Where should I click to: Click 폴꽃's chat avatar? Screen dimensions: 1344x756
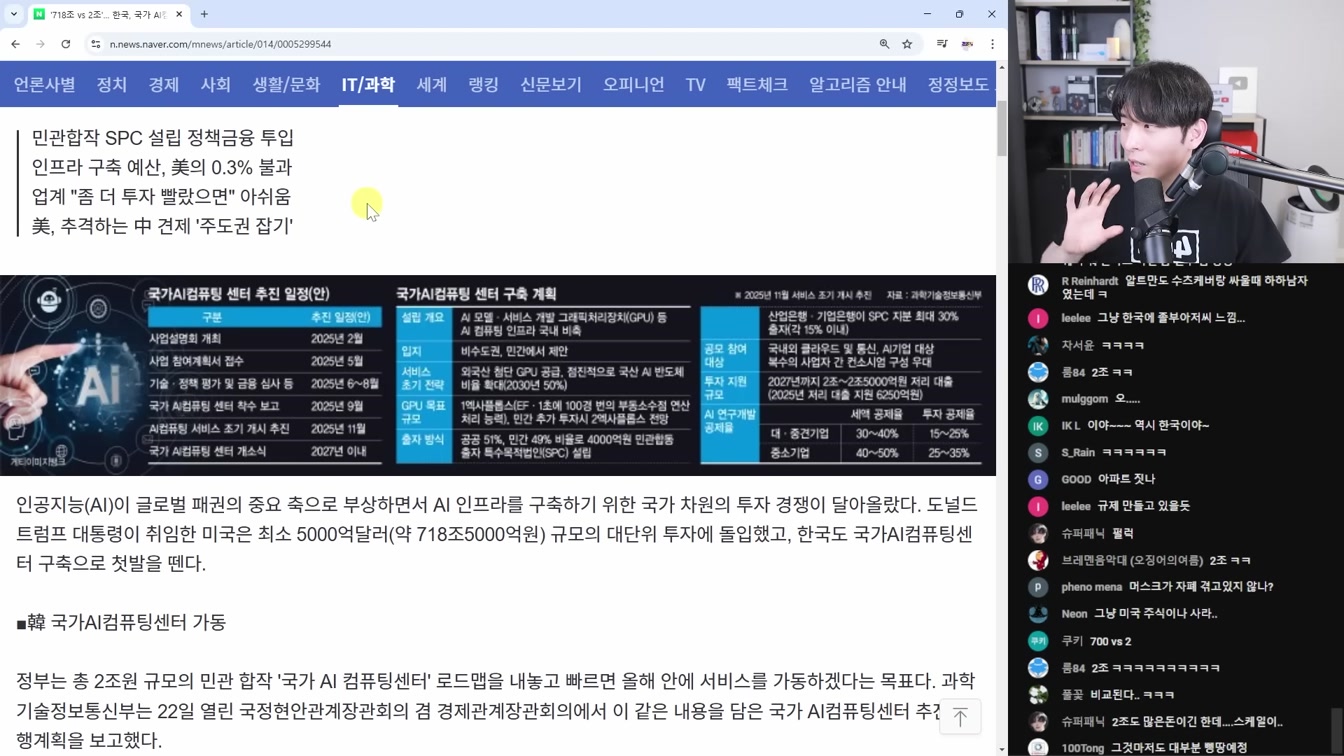click(1038, 694)
